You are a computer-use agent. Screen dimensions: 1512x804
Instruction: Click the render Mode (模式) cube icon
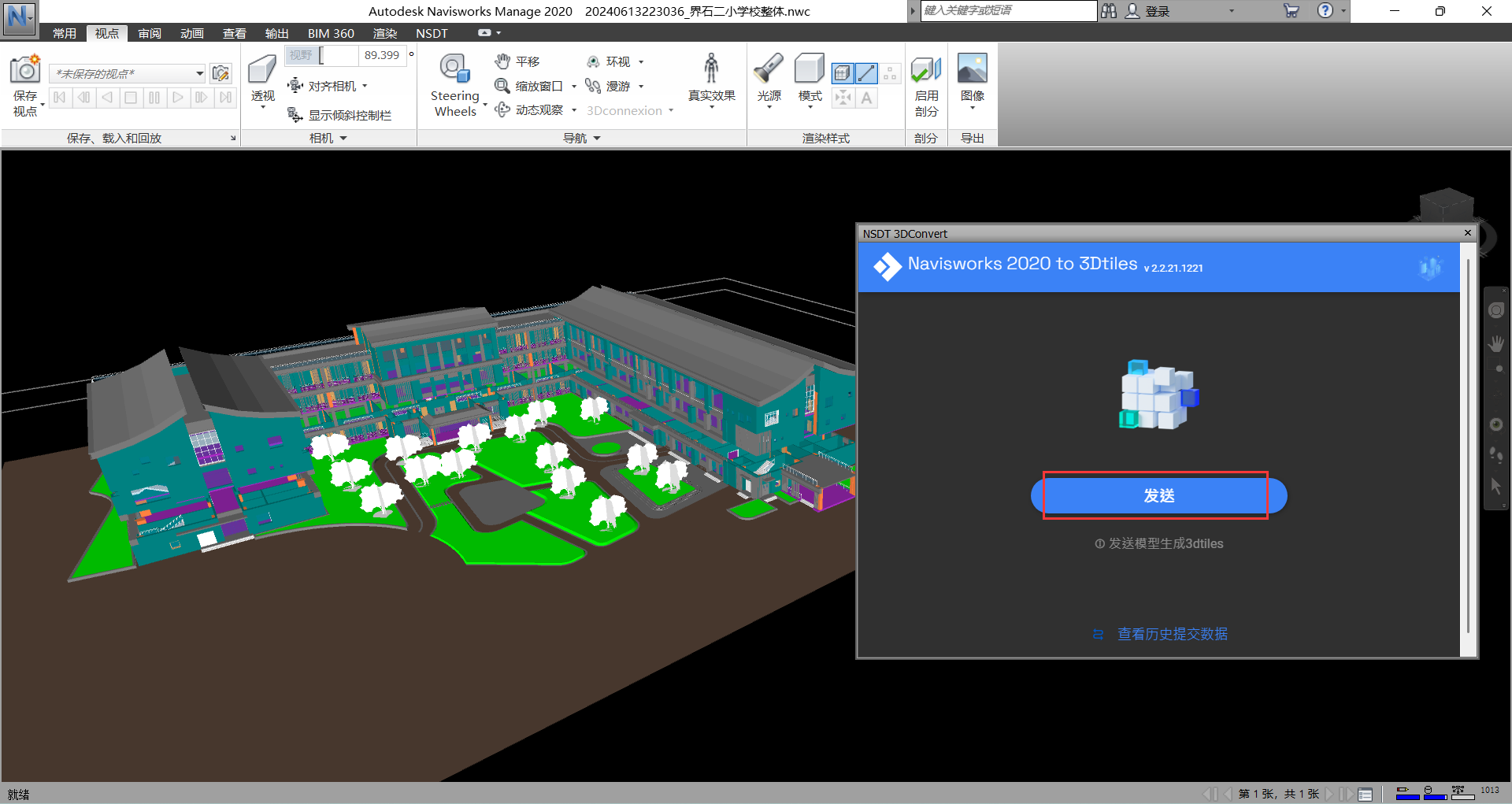click(x=810, y=69)
